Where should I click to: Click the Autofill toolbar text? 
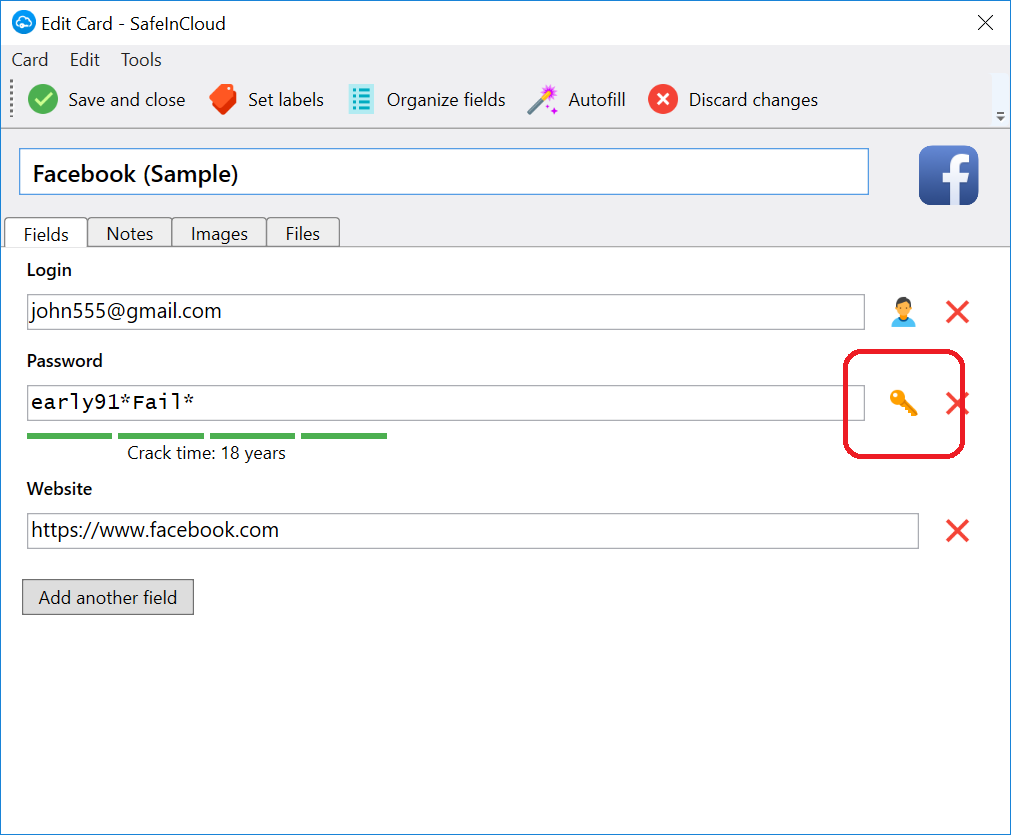tap(596, 100)
